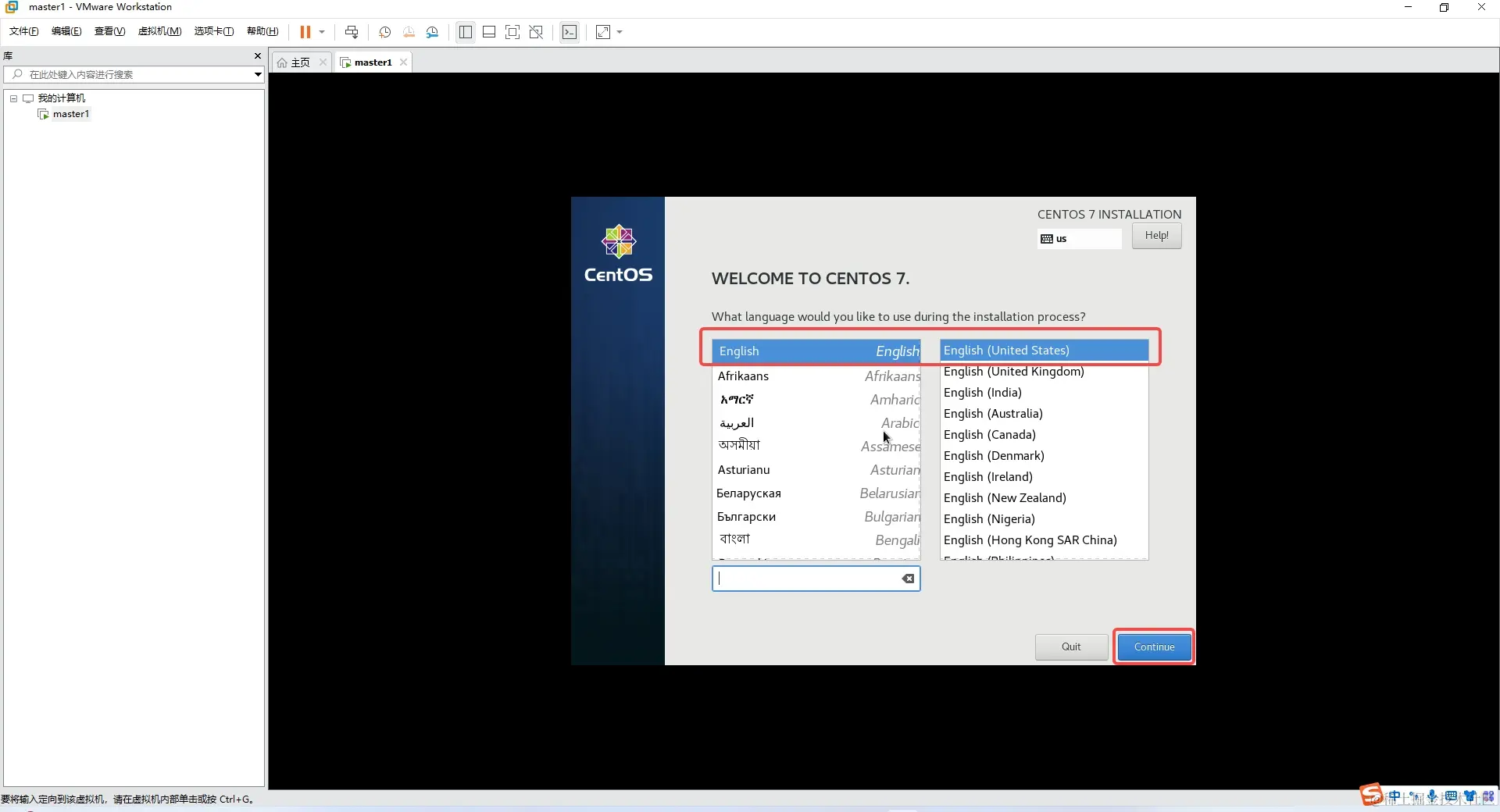
Task: Switch to Unity mode icon
Action: click(x=536, y=32)
